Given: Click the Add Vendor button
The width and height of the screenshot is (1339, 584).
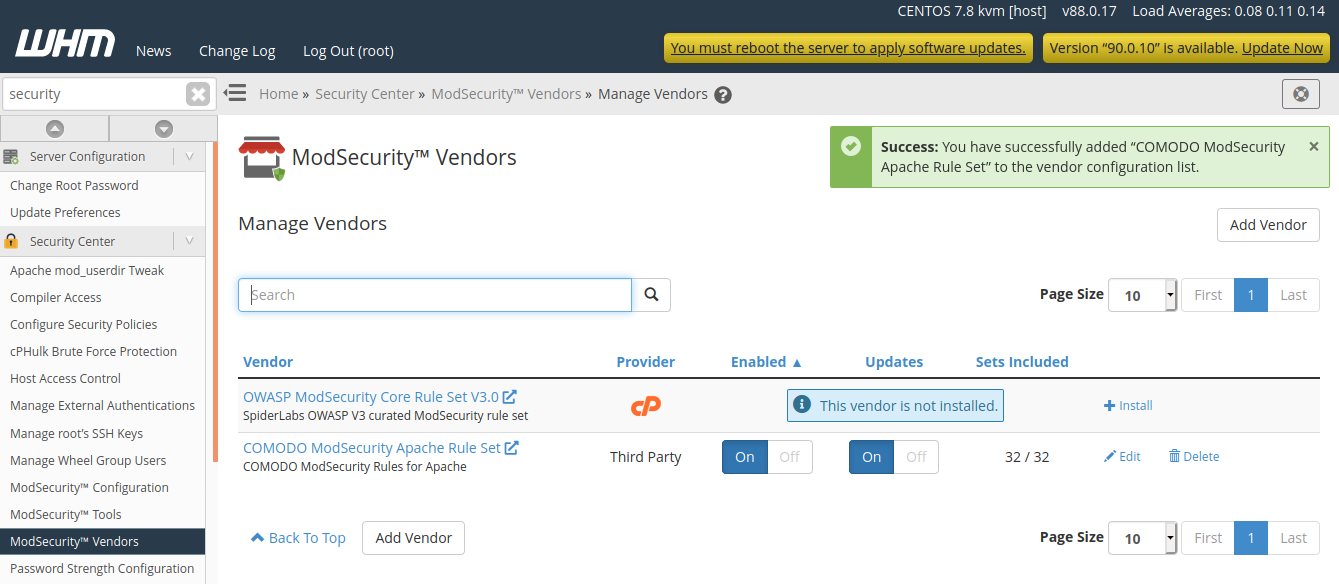Looking at the screenshot, I should point(1267,225).
